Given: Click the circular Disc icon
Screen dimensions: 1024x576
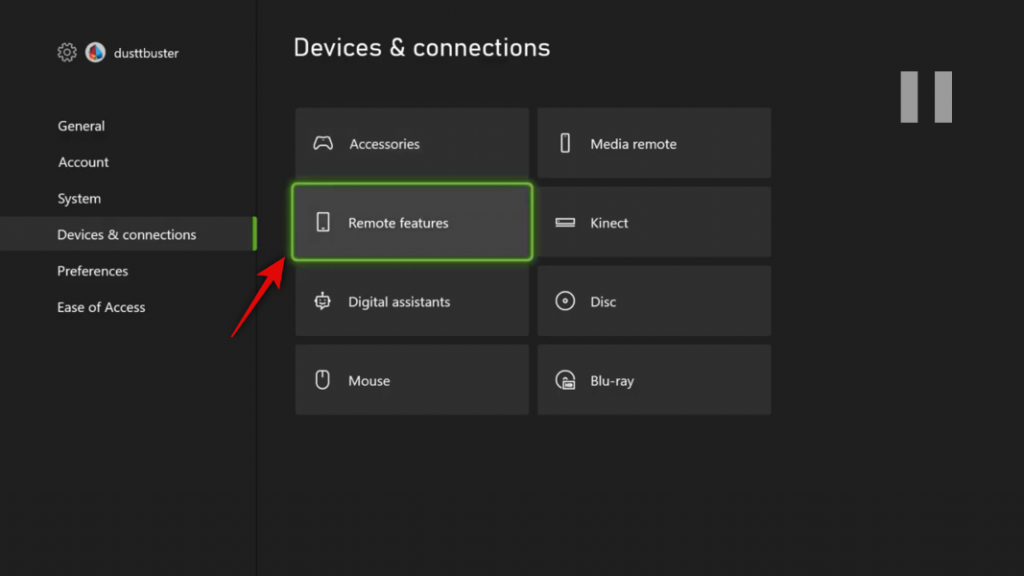Looking at the screenshot, I should pos(564,301).
